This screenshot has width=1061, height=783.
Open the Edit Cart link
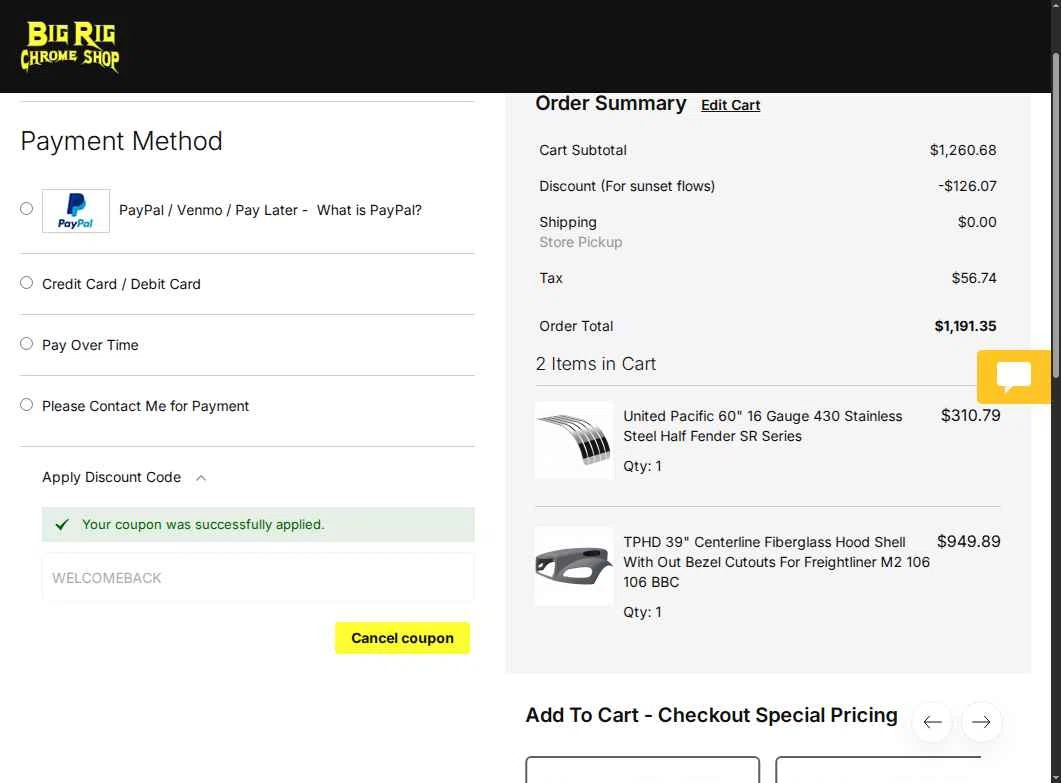(x=730, y=105)
